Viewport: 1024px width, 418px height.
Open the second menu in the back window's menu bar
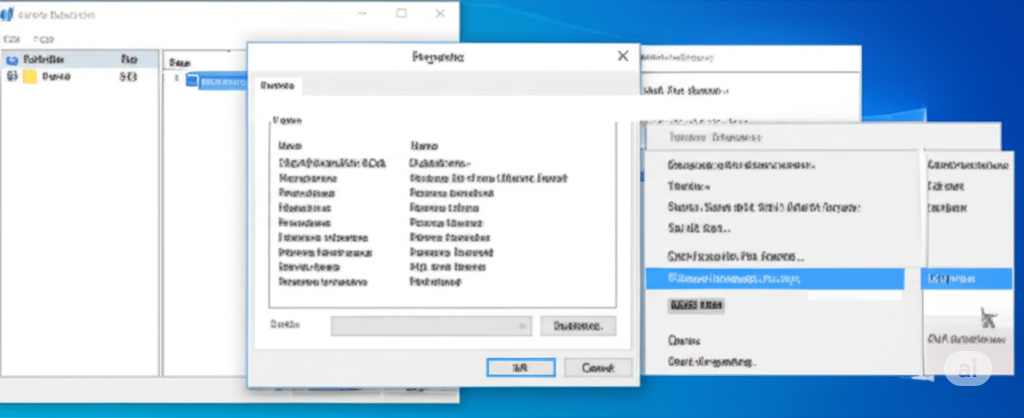[44, 39]
